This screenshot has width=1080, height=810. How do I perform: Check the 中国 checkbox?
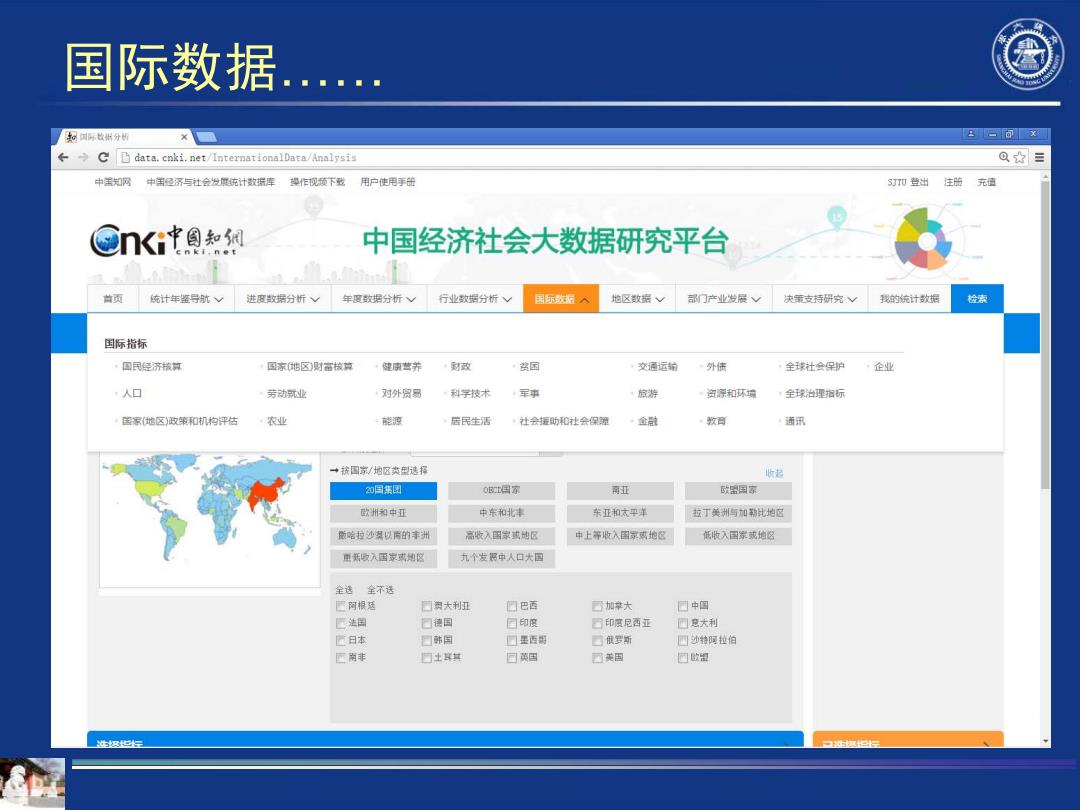point(683,606)
